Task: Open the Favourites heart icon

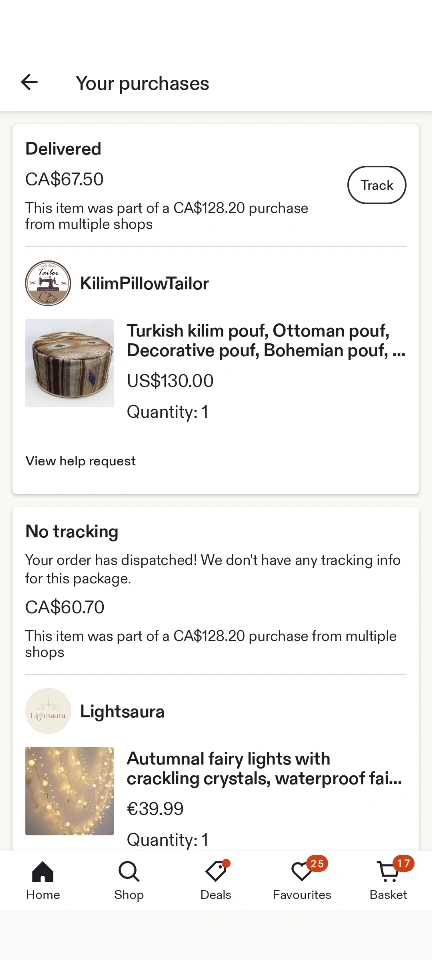Action: coord(301,871)
